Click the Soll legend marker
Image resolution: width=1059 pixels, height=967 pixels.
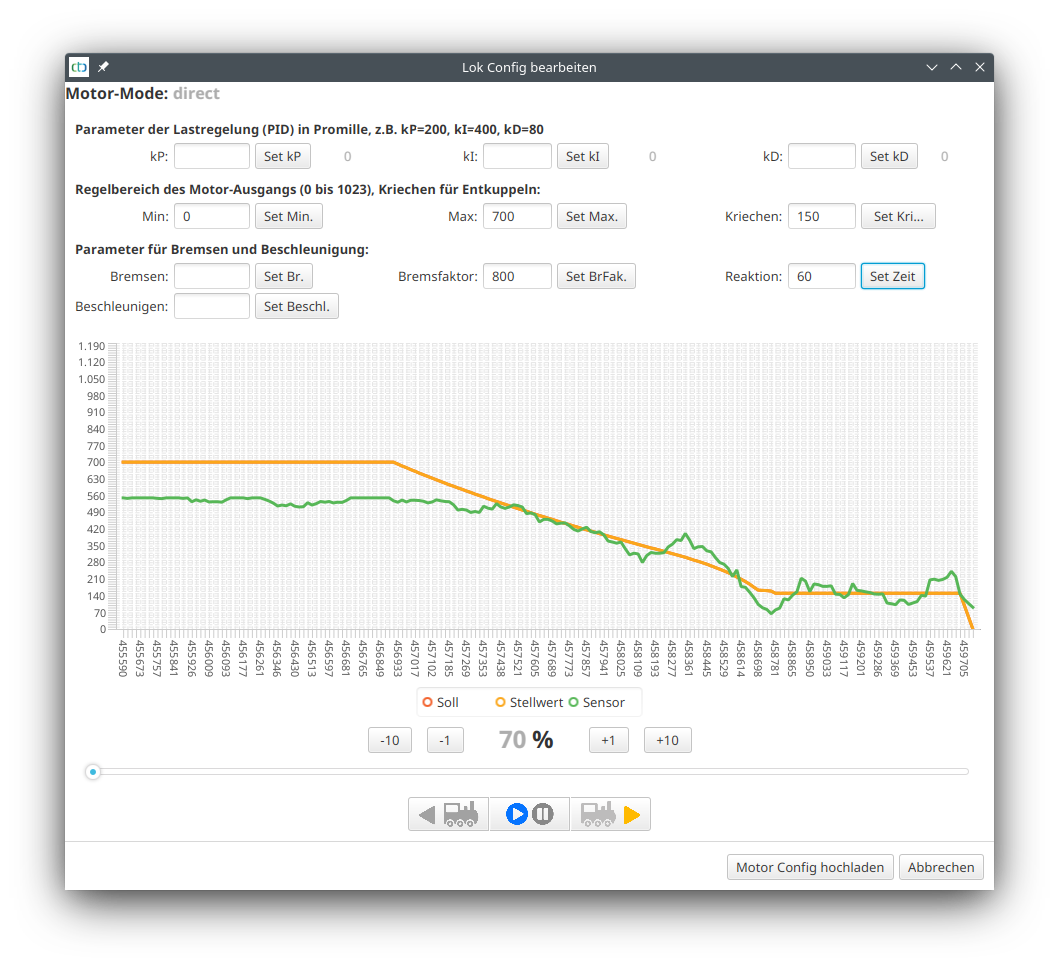click(428, 702)
